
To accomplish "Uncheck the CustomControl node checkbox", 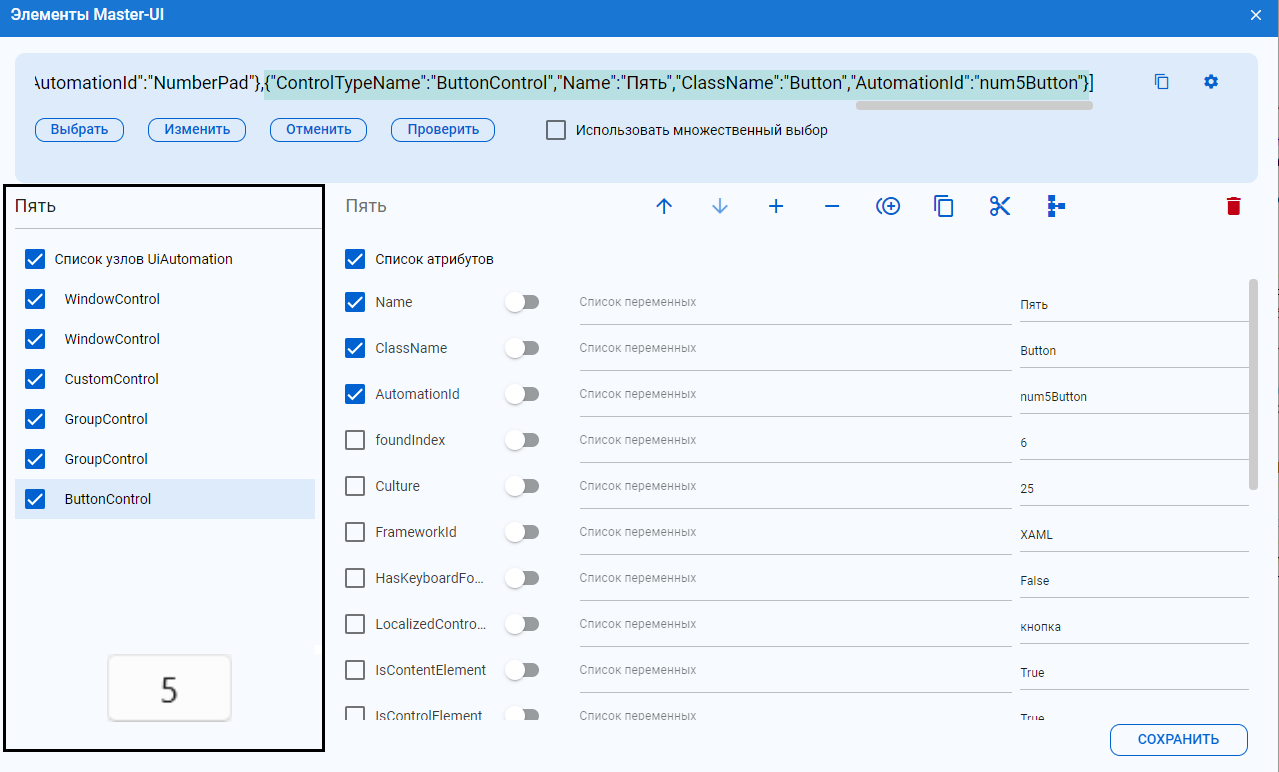I will coord(35,379).
